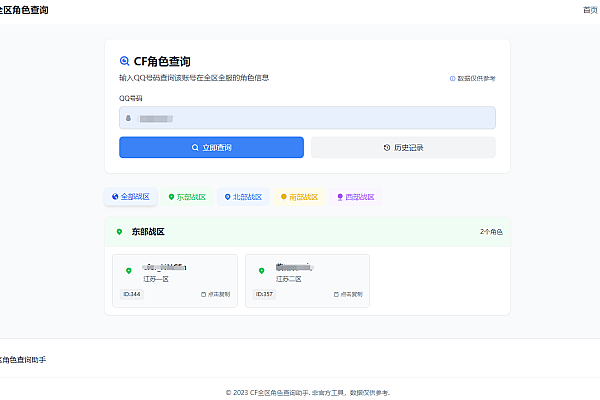Click the 江苏一区 server label
This screenshot has height=400, width=600.
[x=156, y=279]
